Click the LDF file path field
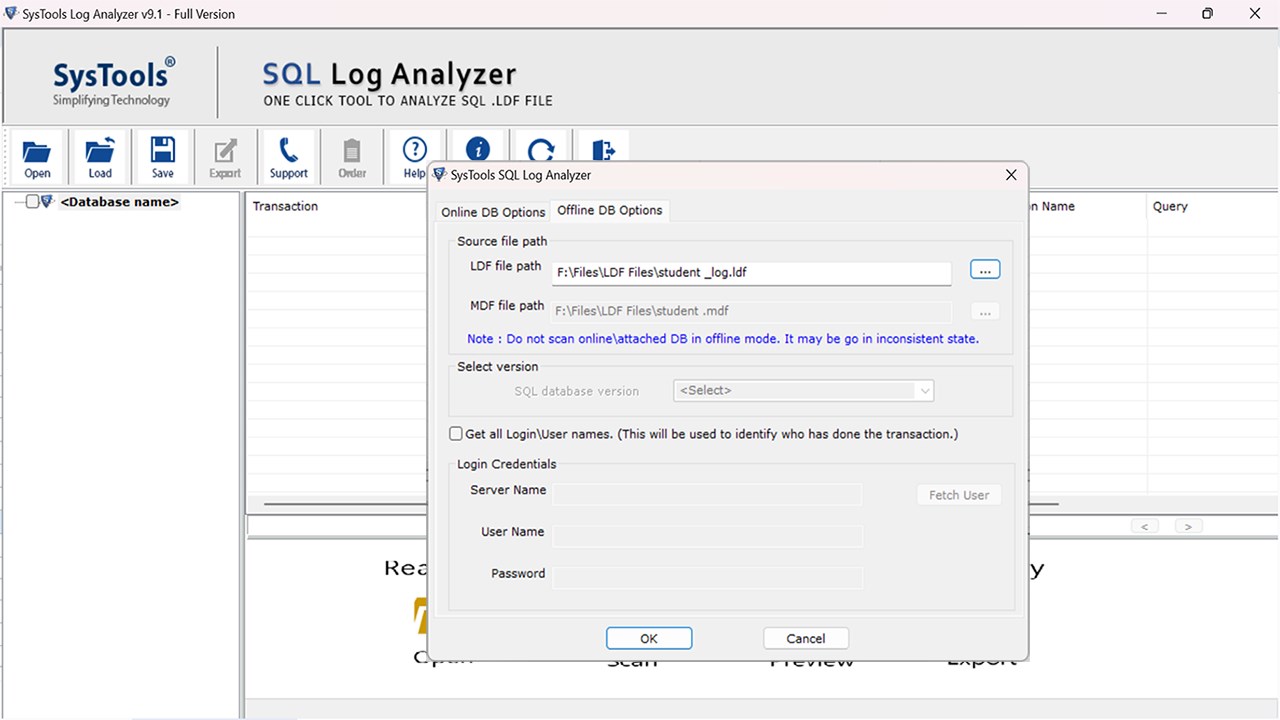The width and height of the screenshot is (1280, 720). point(751,273)
